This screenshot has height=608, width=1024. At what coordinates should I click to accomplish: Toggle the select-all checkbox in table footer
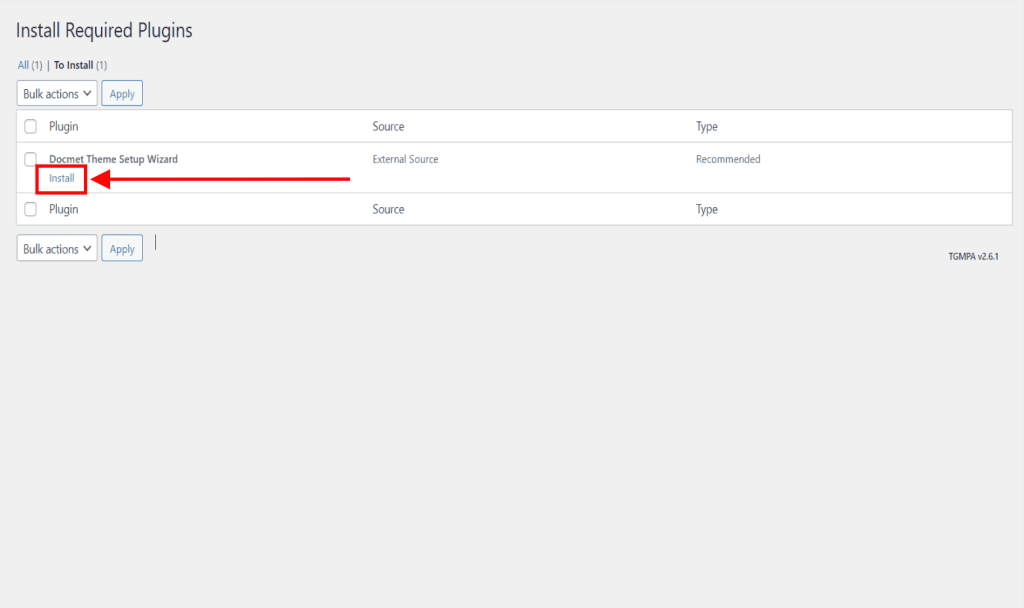[x=30, y=210]
